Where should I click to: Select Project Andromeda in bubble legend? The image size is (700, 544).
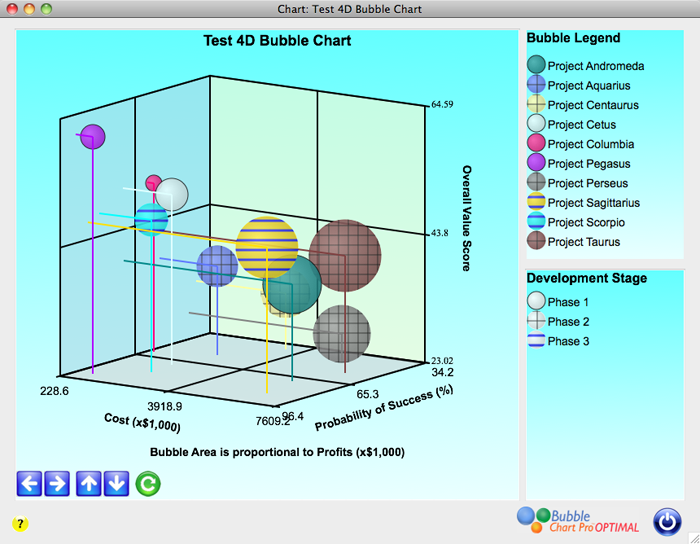(586, 66)
